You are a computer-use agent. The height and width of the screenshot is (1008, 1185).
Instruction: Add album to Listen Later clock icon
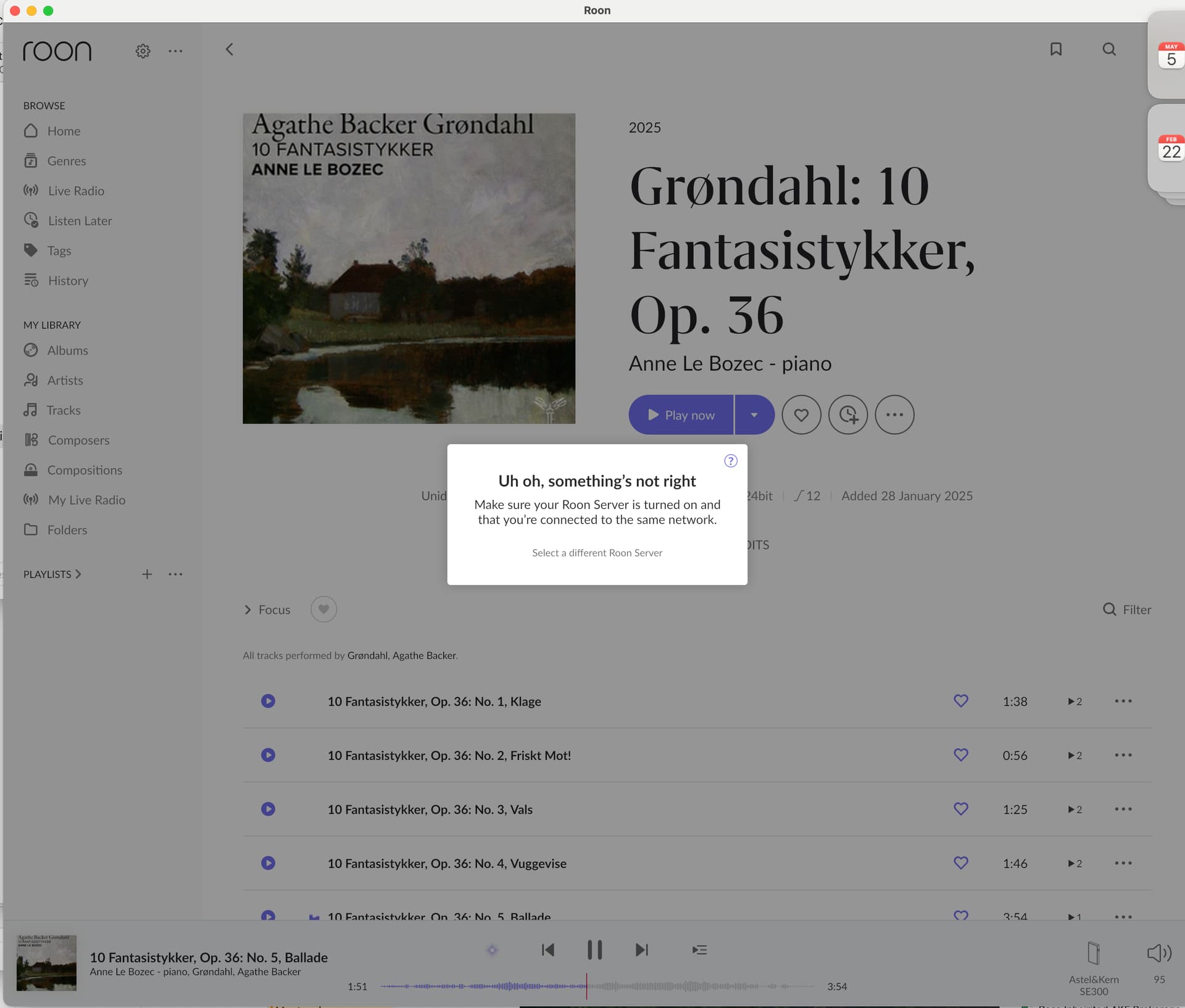click(848, 415)
